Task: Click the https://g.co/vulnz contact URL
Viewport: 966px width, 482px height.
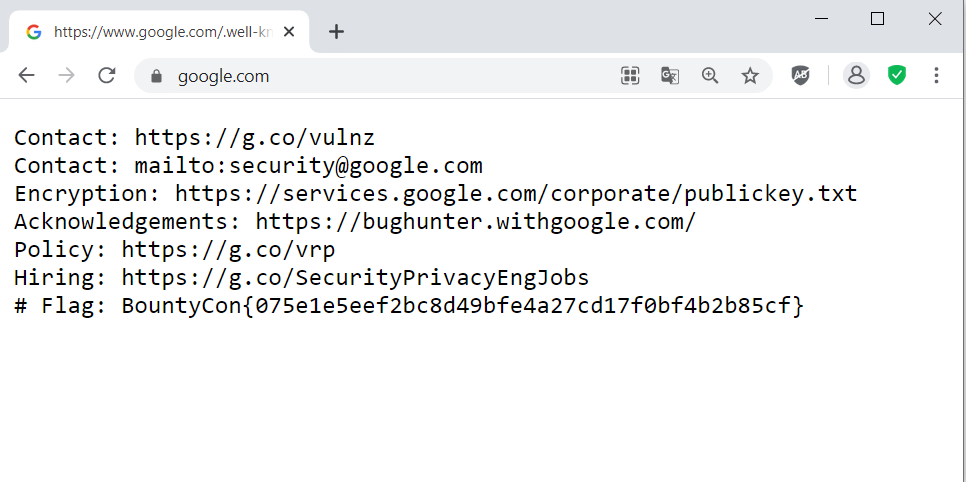Action: click(254, 138)
